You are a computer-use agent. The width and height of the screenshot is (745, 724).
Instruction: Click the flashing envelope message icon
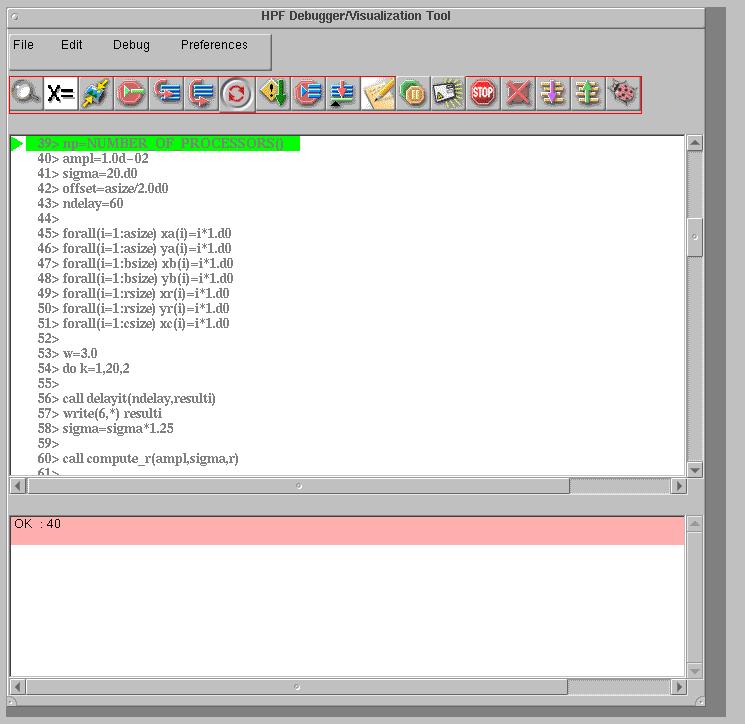coord(448,93)
